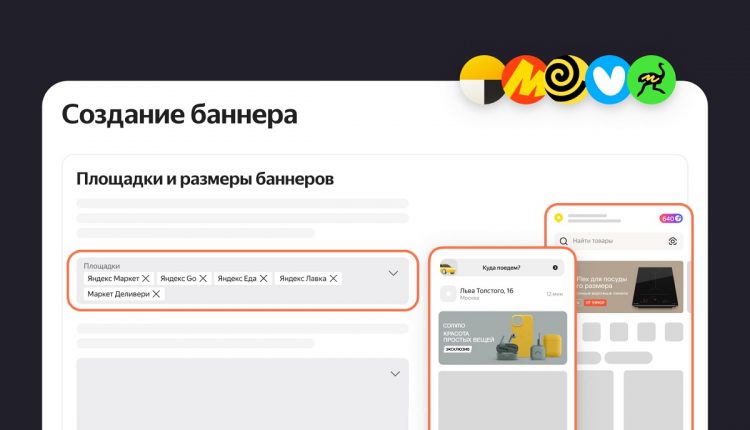Screen dimensions: 750x430
Task: Expand the Площадки dropdown chevron
Action: pyautogui.click(x=393, y=274)
